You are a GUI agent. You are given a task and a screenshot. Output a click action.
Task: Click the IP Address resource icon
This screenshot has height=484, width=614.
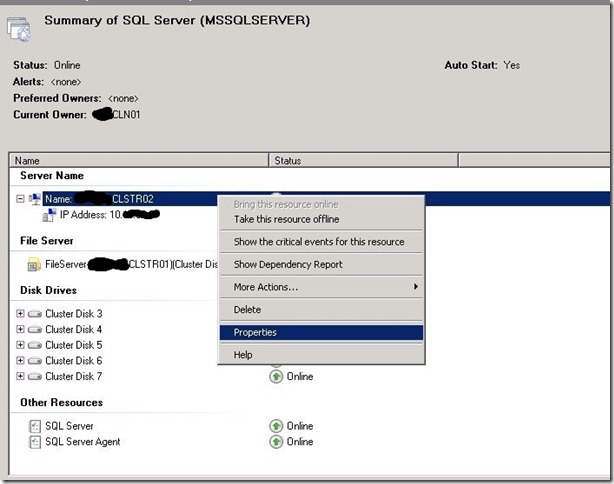[x=49, y=215]
